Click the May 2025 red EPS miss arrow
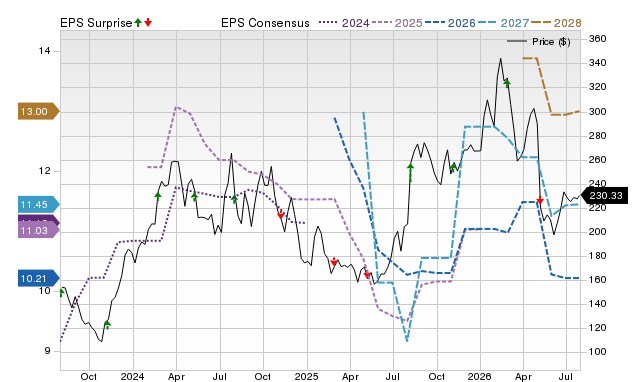The image size is (640, 382). [367, 275]
